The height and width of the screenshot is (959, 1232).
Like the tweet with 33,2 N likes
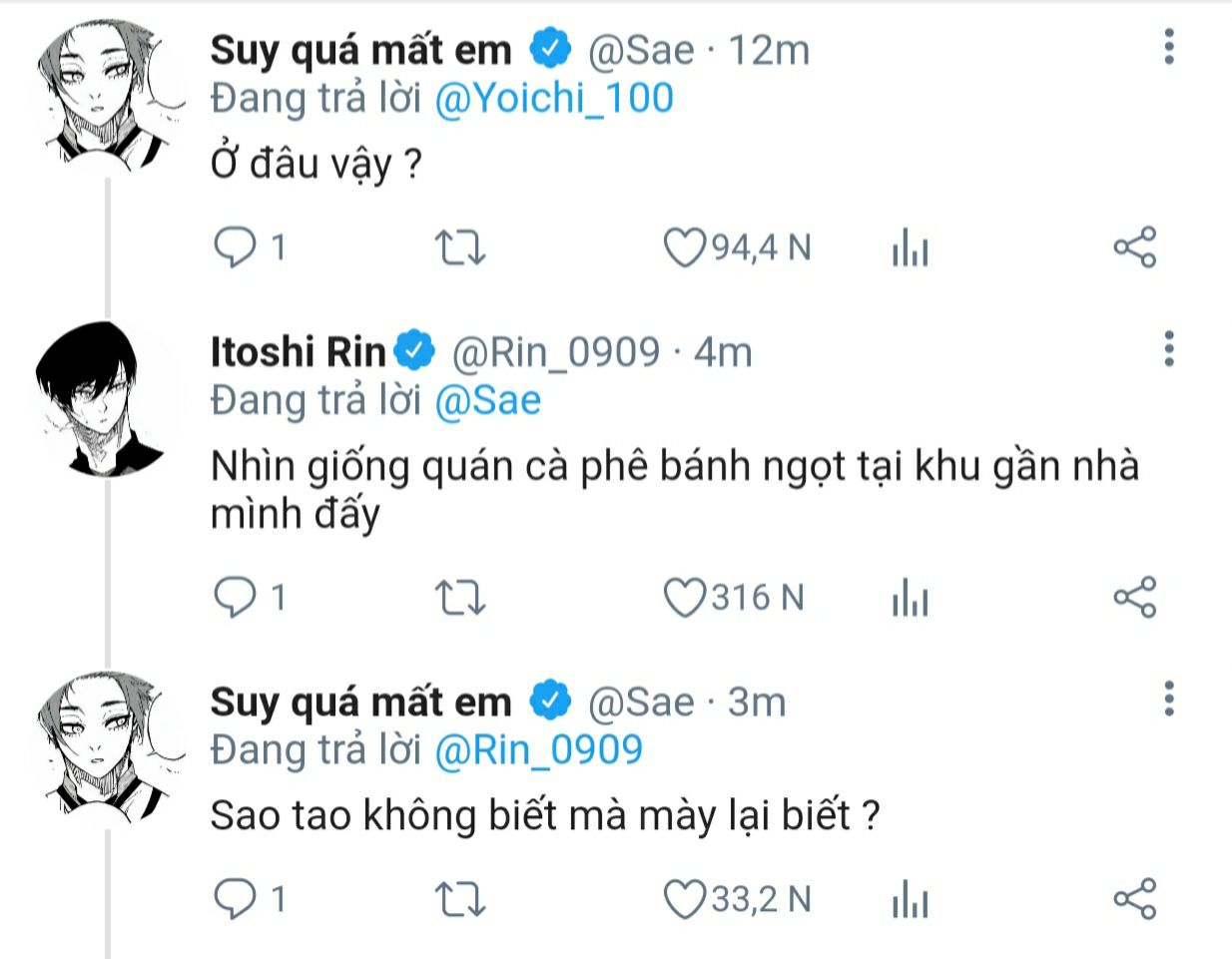685,900
